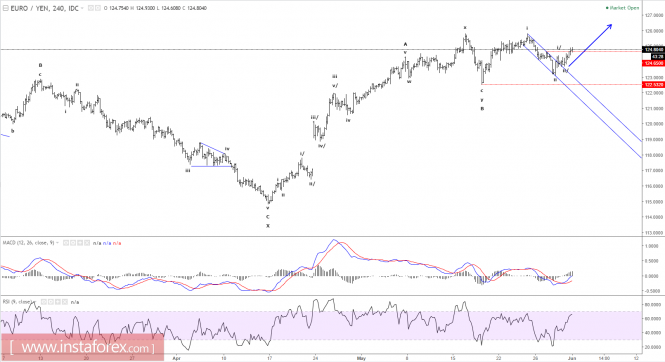Open RSI indicator settings icon
665x362 pixels.
pyautogui.click(x=50, y=302)
